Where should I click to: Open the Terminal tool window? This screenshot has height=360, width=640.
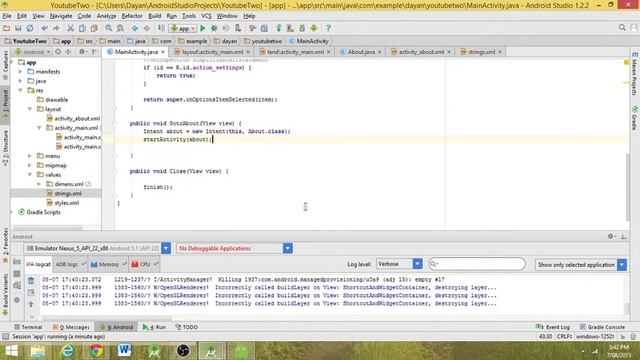pyautogui.click(x=28, y=327)
